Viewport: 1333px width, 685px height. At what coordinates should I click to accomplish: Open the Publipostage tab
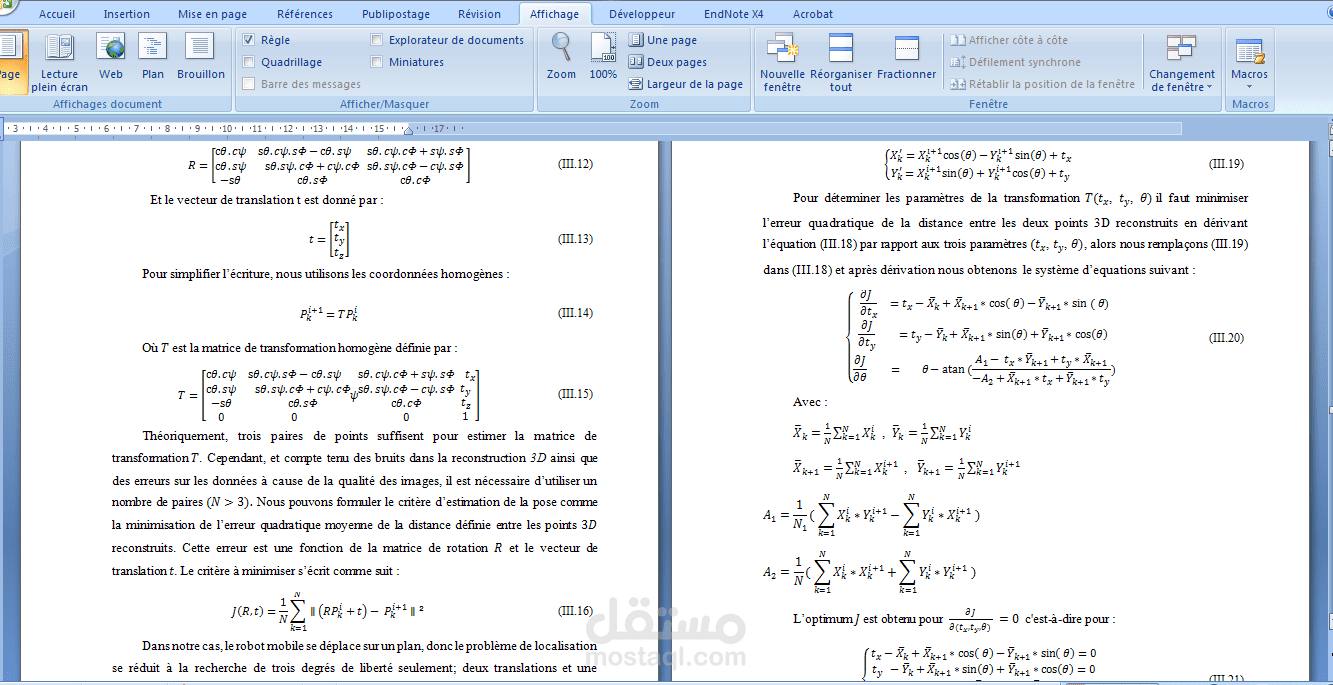point(396,14)
